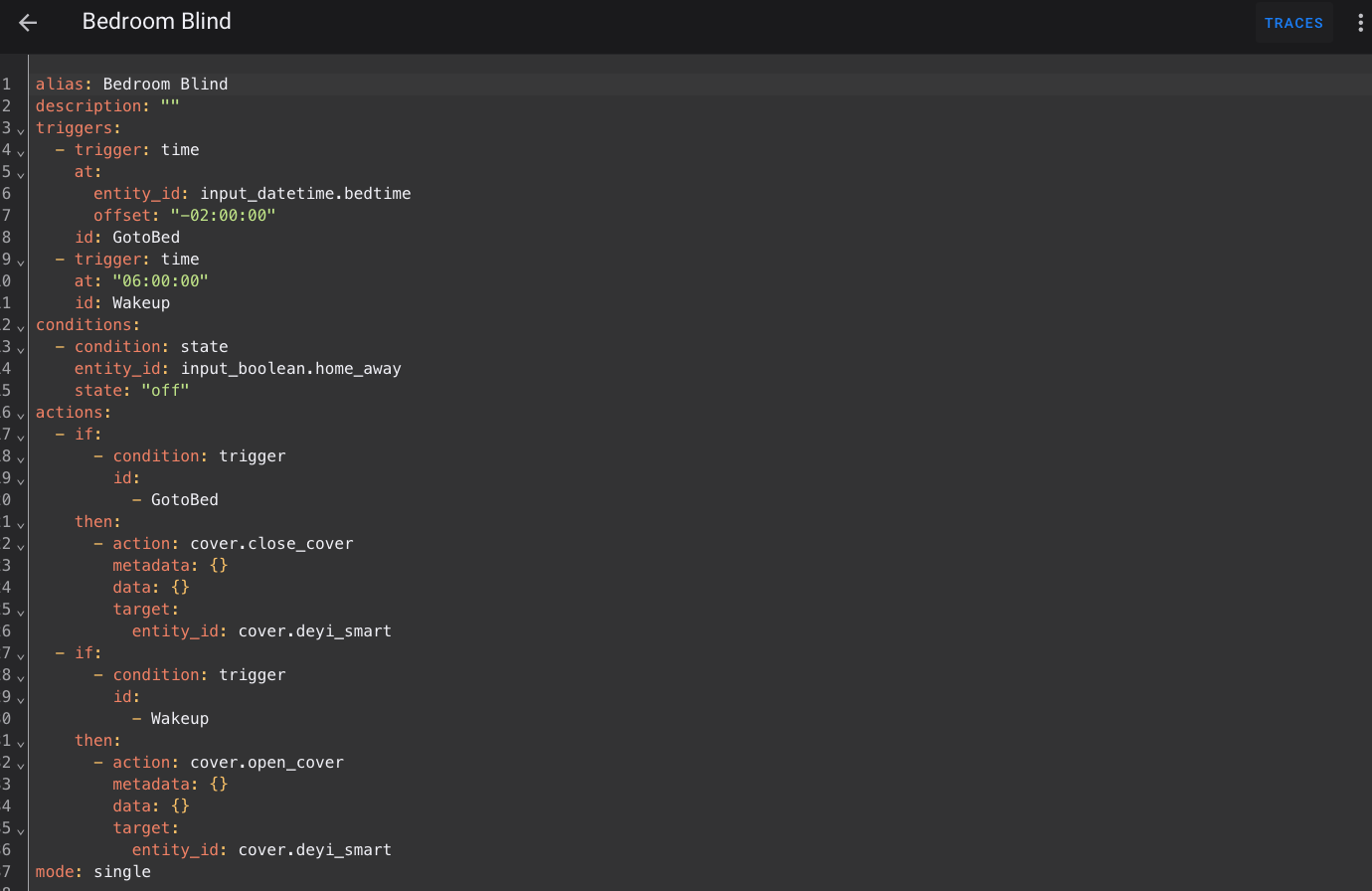Place cursor on state "off" value
Viewport: 1372px width, 891px height.
(x=165, y=391)
